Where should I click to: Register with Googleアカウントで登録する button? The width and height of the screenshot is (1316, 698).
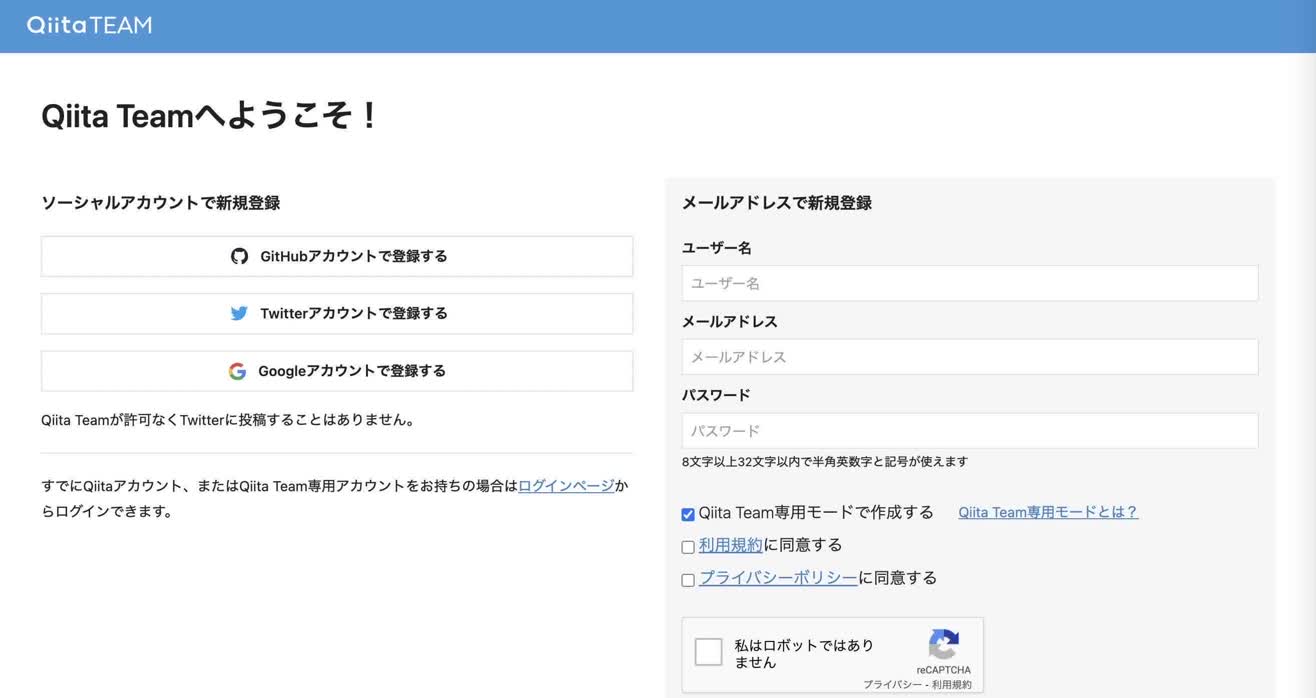tap(337, 371)
